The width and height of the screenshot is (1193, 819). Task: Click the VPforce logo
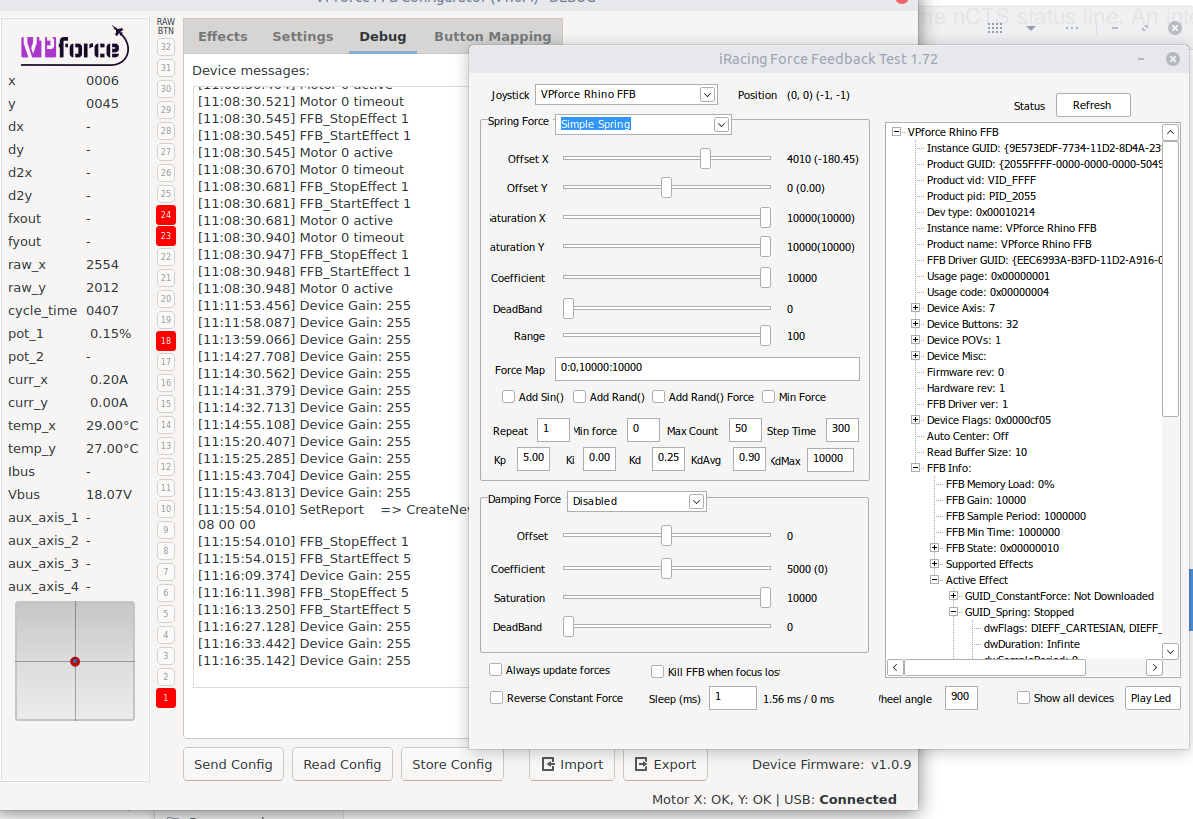click(75, 47)
